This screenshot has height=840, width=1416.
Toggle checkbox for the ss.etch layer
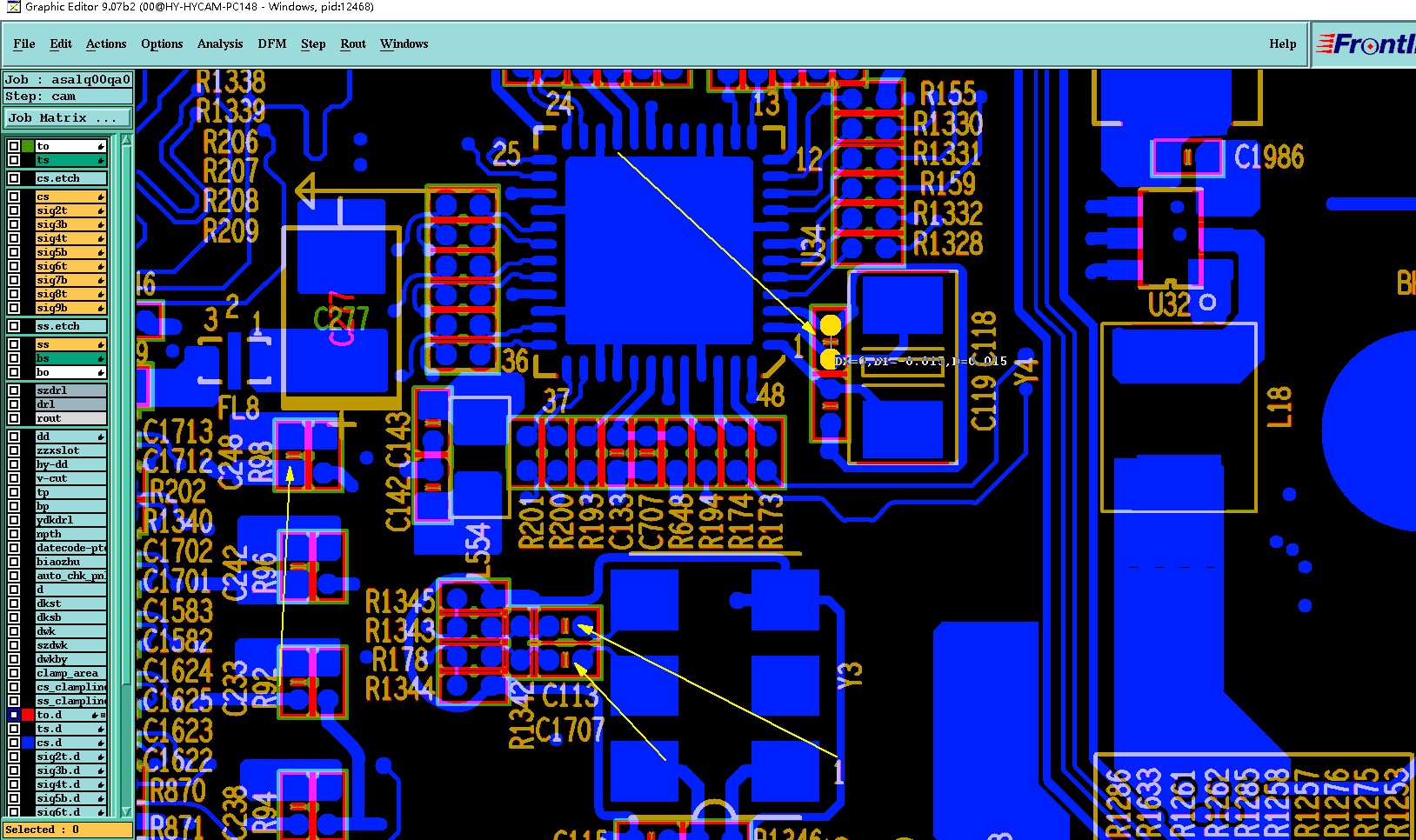pos(14,326)
